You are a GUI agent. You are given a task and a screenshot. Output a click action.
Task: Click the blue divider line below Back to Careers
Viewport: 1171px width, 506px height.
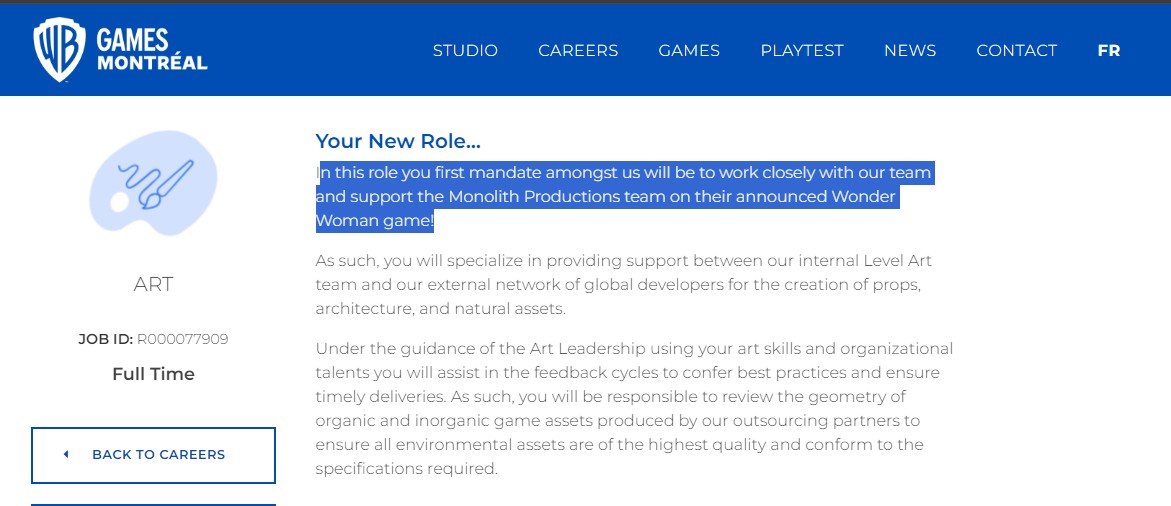[153, 504]
